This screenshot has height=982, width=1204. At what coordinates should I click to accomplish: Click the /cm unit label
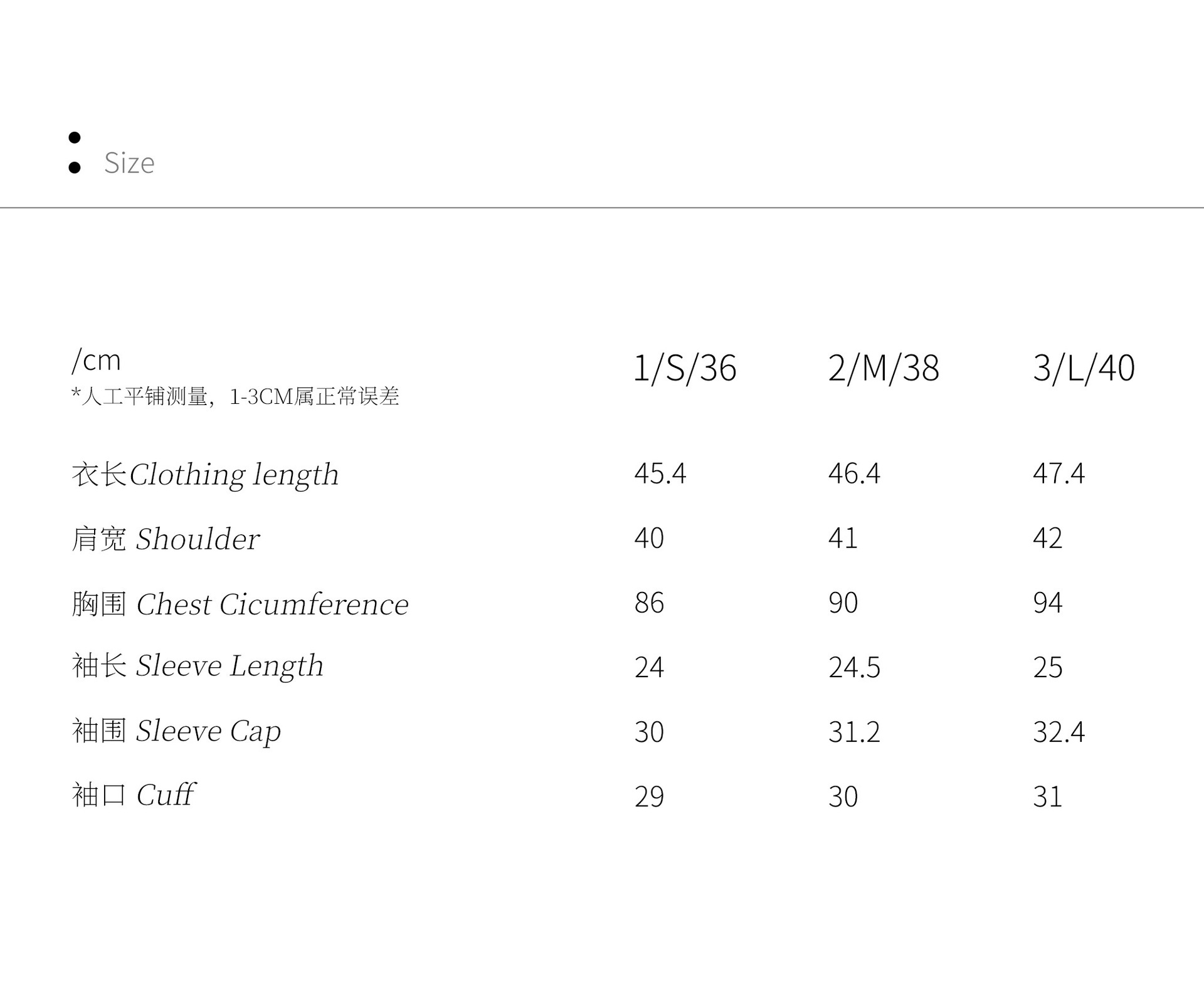coord(96,361)
